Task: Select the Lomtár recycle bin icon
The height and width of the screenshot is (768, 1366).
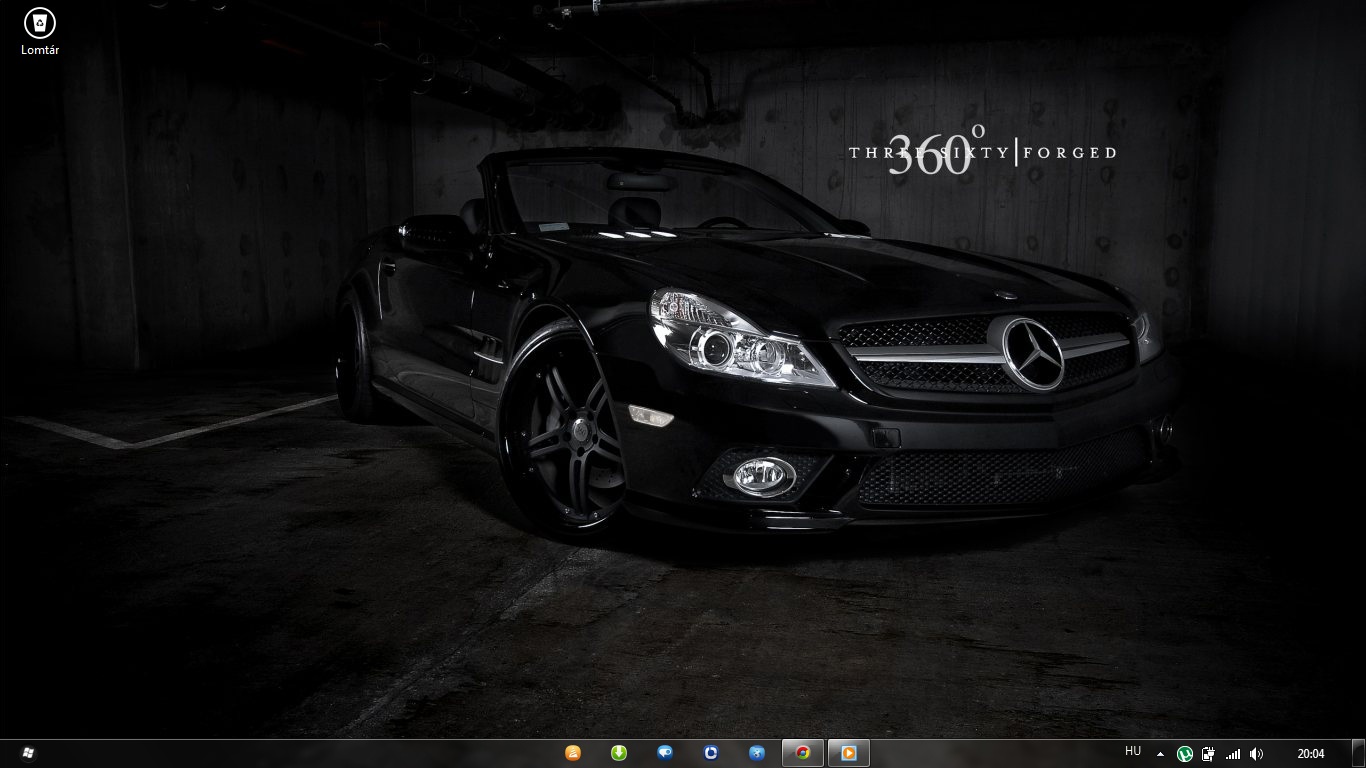Action: coord(40,31)
